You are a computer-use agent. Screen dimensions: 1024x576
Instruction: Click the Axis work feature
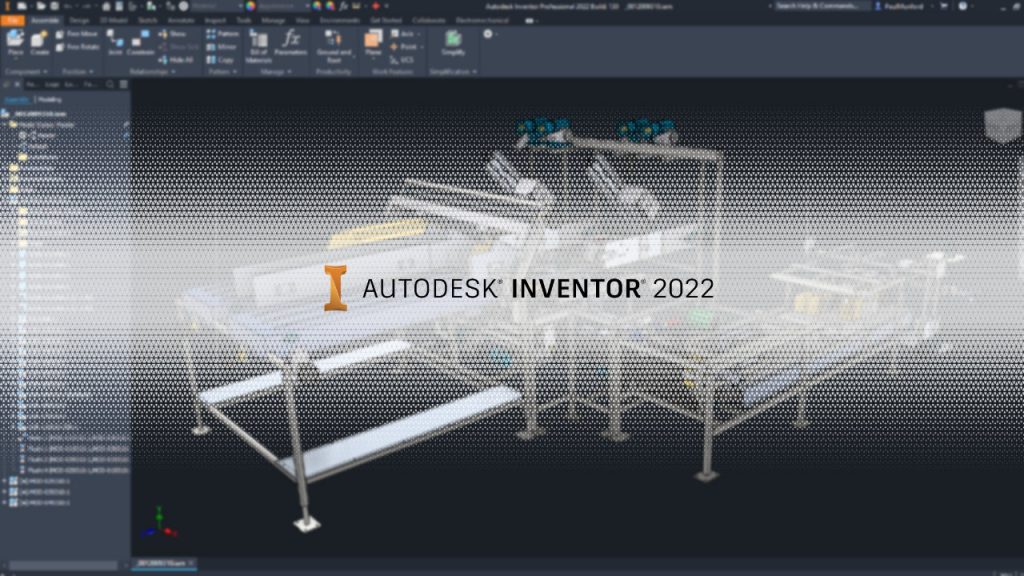click(403, 34)
